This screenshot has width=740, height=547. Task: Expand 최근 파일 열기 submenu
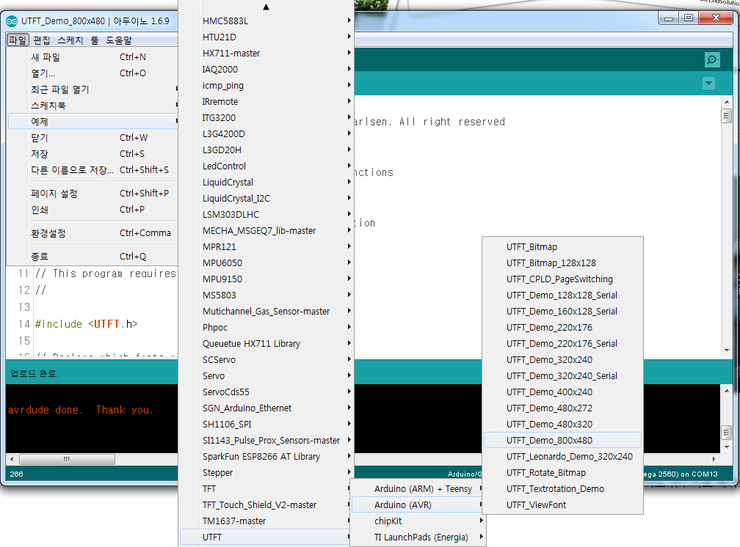pos(93,89)
